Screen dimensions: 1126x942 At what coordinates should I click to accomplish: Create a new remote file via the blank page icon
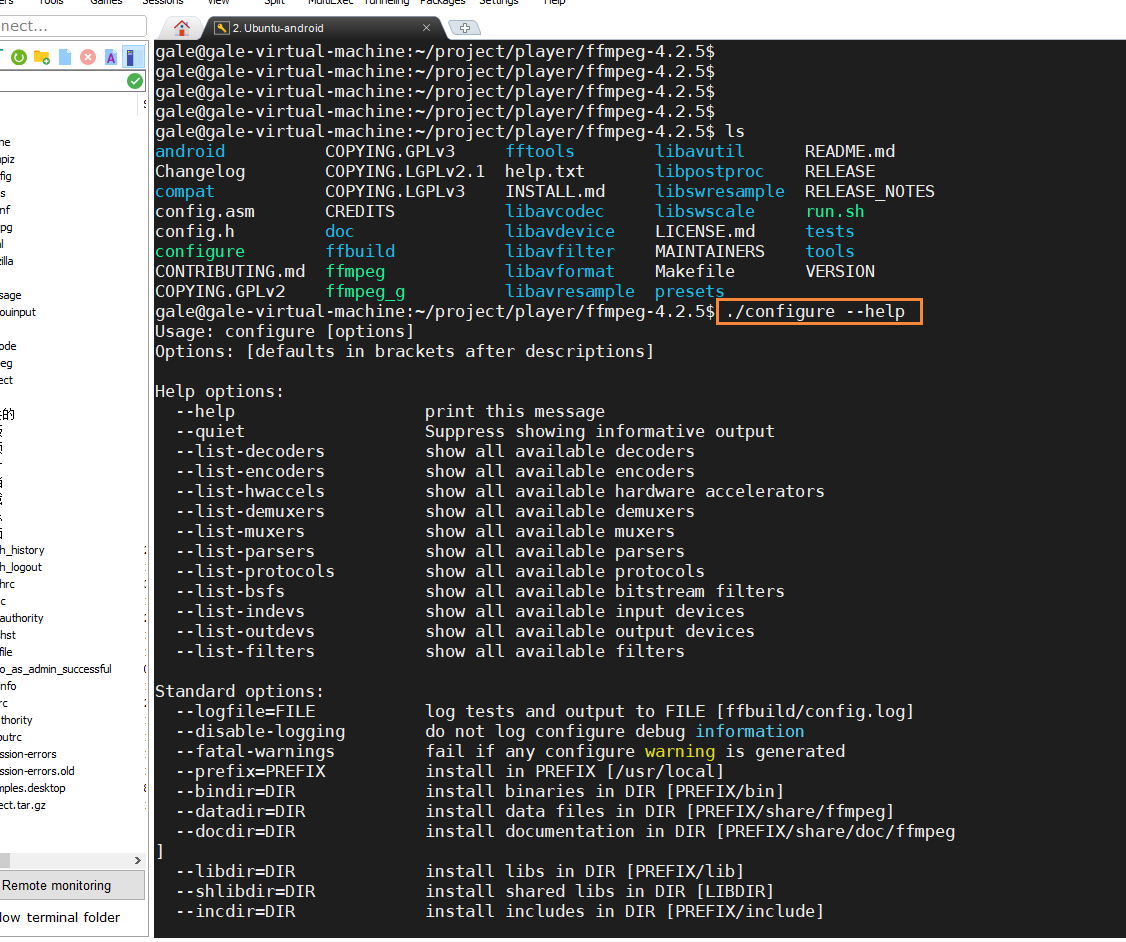point(65,57)
